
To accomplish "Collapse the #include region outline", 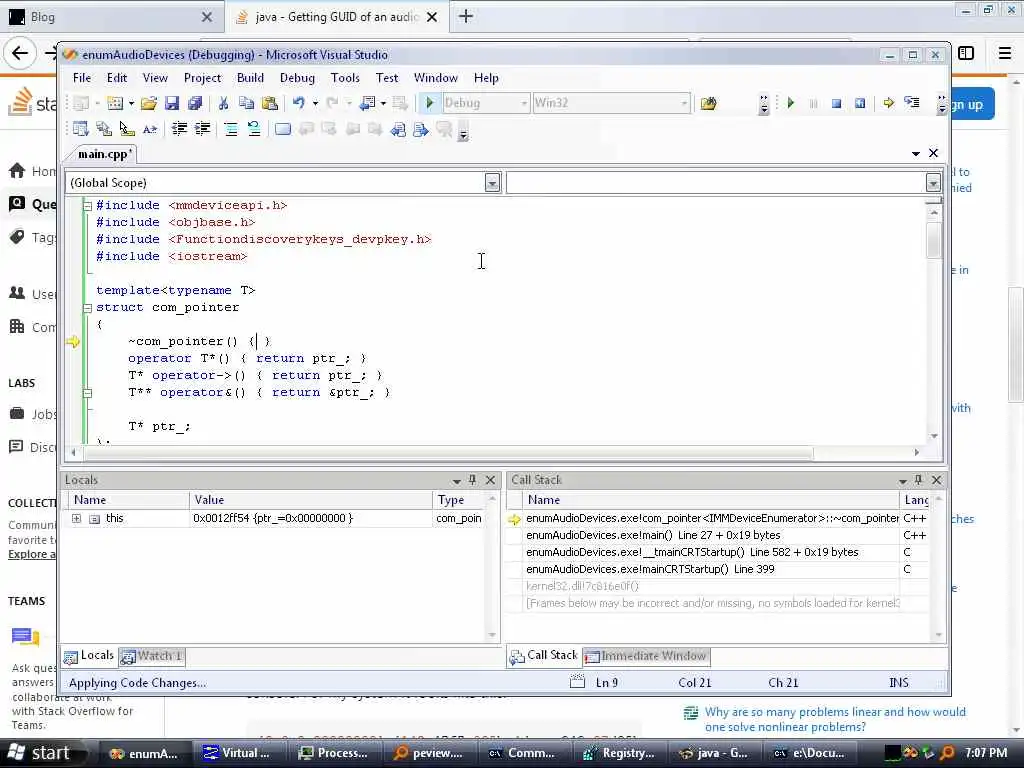I will coord(88,206).
